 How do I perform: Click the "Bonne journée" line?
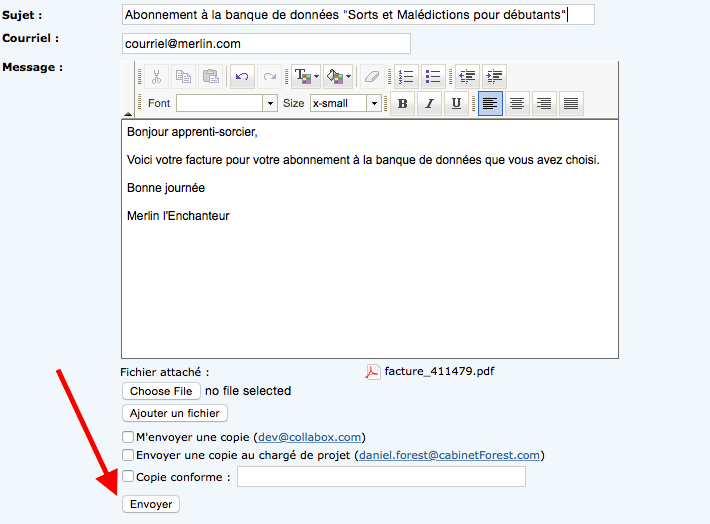point(166,188)
